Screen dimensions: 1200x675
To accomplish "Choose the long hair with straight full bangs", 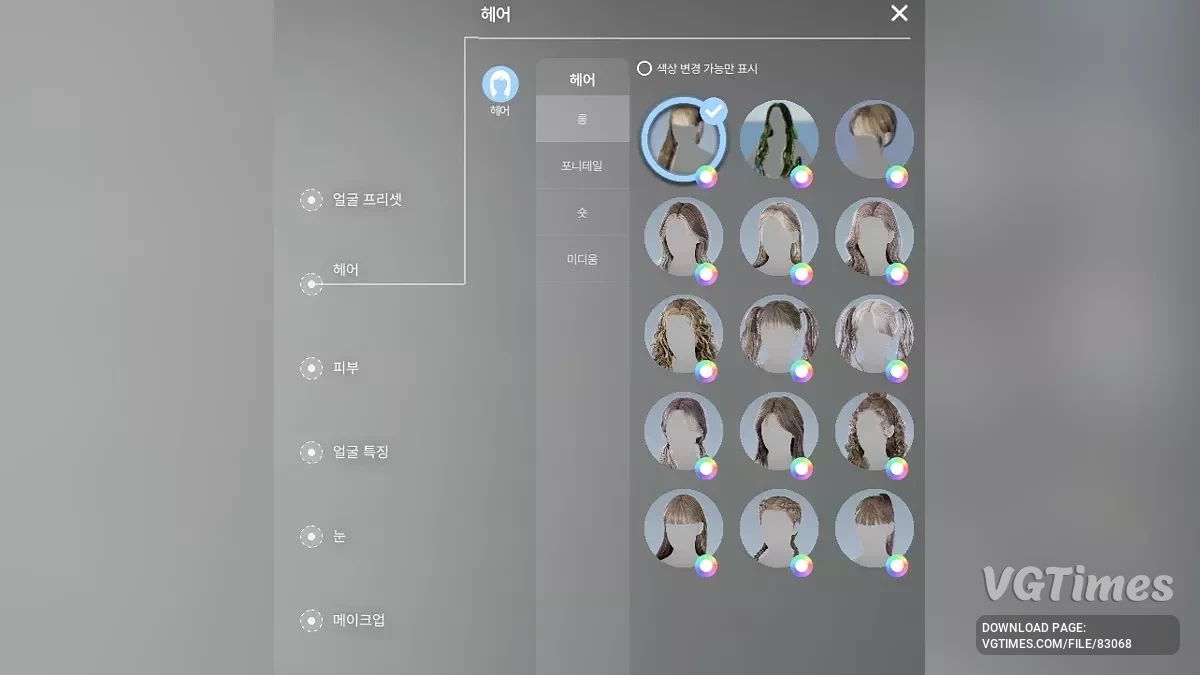I will pos(683,529).
